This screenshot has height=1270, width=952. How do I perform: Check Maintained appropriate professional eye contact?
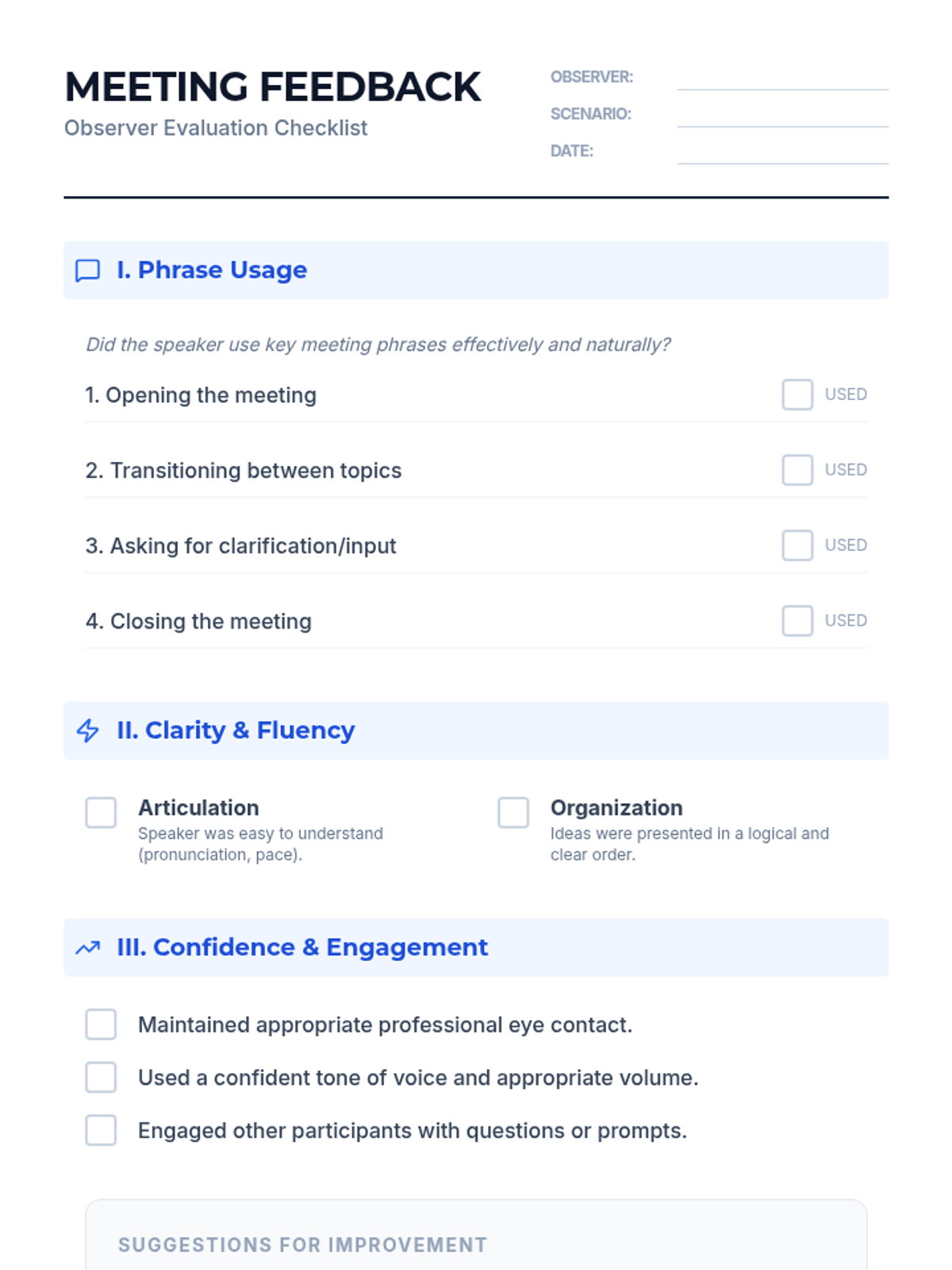point(101,1025)
